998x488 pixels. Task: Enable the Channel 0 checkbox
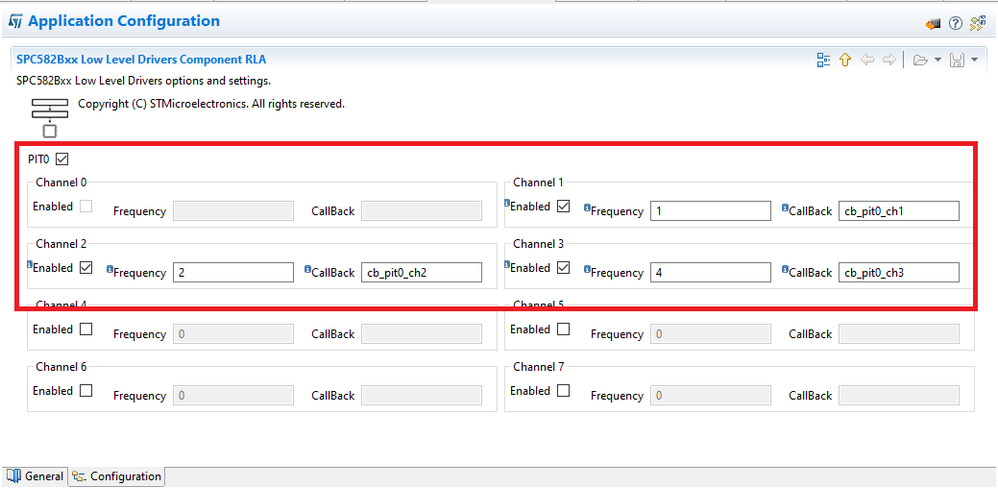pos(86,206)
